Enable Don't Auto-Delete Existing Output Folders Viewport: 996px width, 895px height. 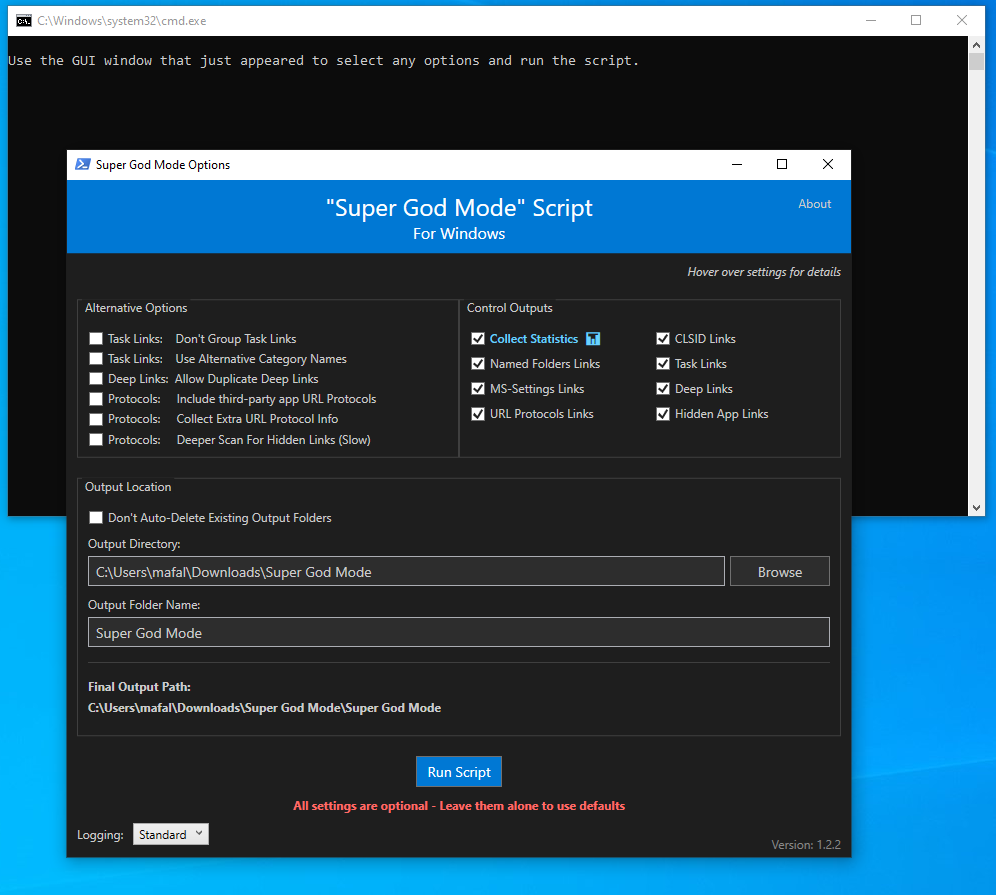pos(96,518)
